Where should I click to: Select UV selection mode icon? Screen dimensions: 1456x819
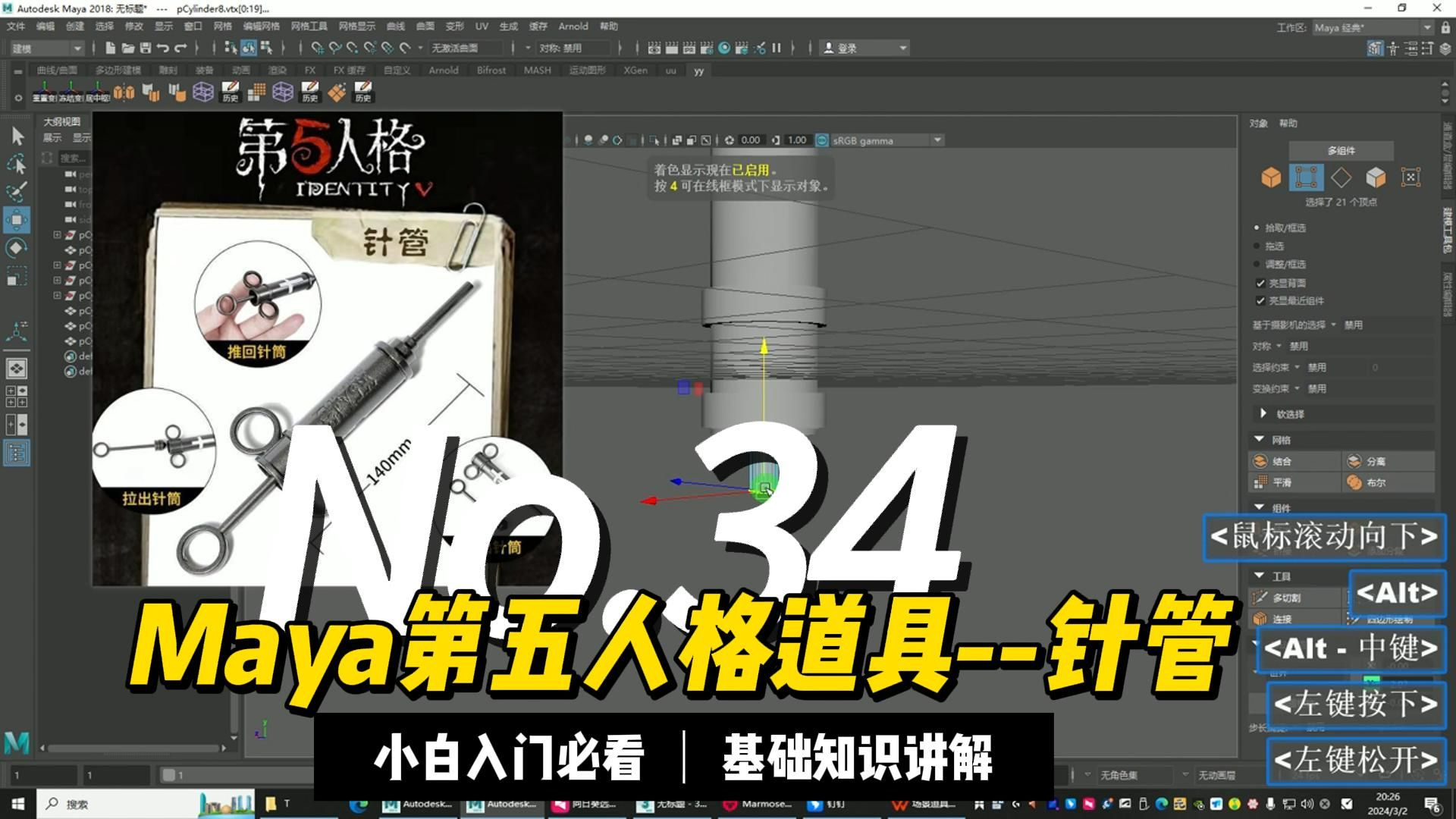[x=1410, y=178]
